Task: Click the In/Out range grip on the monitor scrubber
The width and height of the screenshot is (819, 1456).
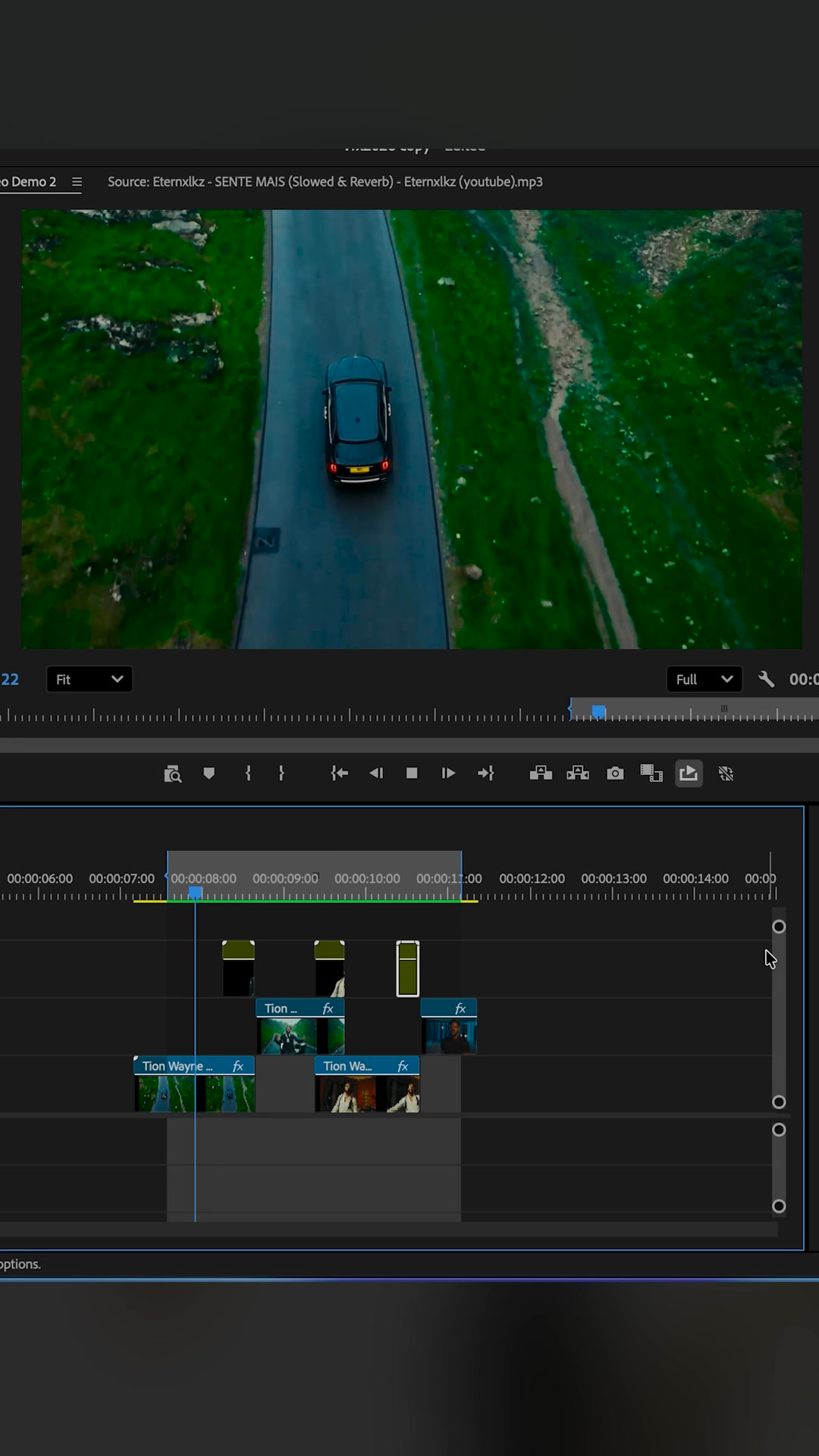Action: click(724, 708)
